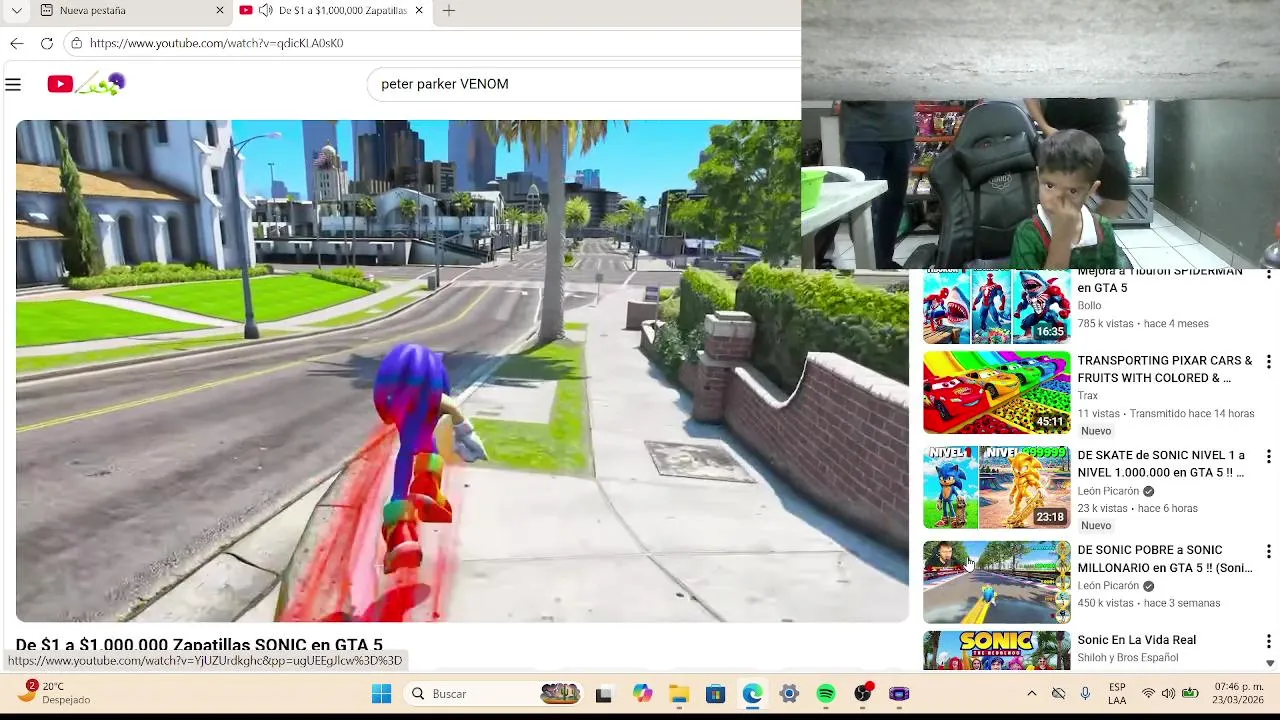Open Microsoft Store from the taskbar
Image resolution: width=1280 pixels, height=720 pixels.
coord(715,694)
